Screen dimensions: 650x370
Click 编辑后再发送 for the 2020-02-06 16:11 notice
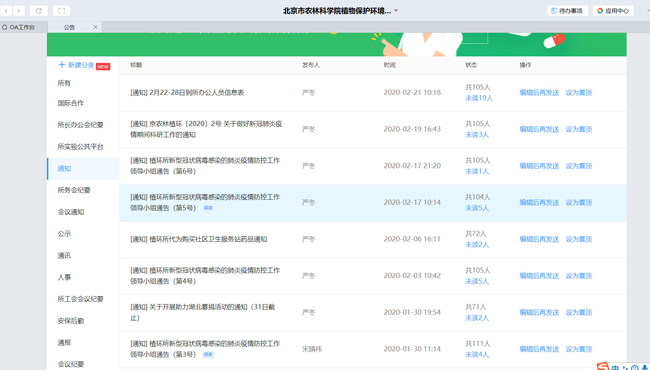coord(539,239)
